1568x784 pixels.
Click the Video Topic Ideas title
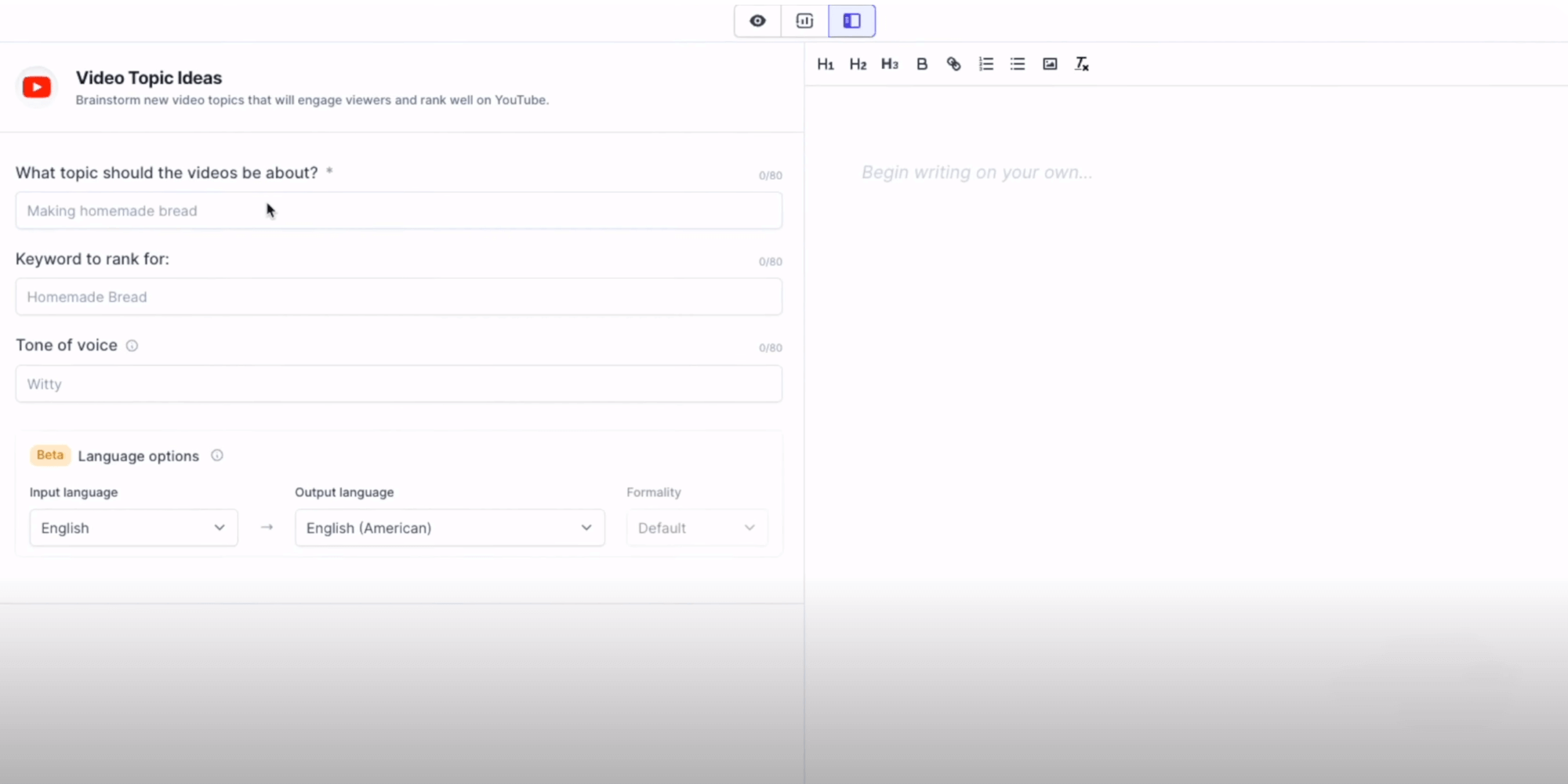tap(149, 78)
